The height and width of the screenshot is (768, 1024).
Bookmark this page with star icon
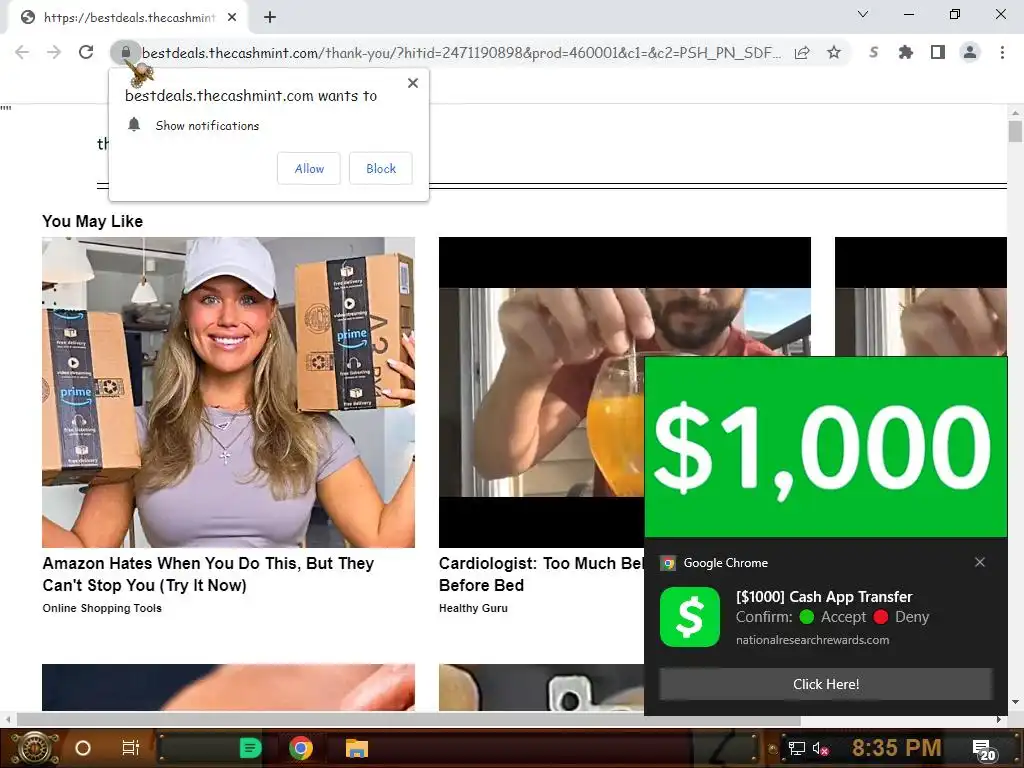(x=834, y=52)
